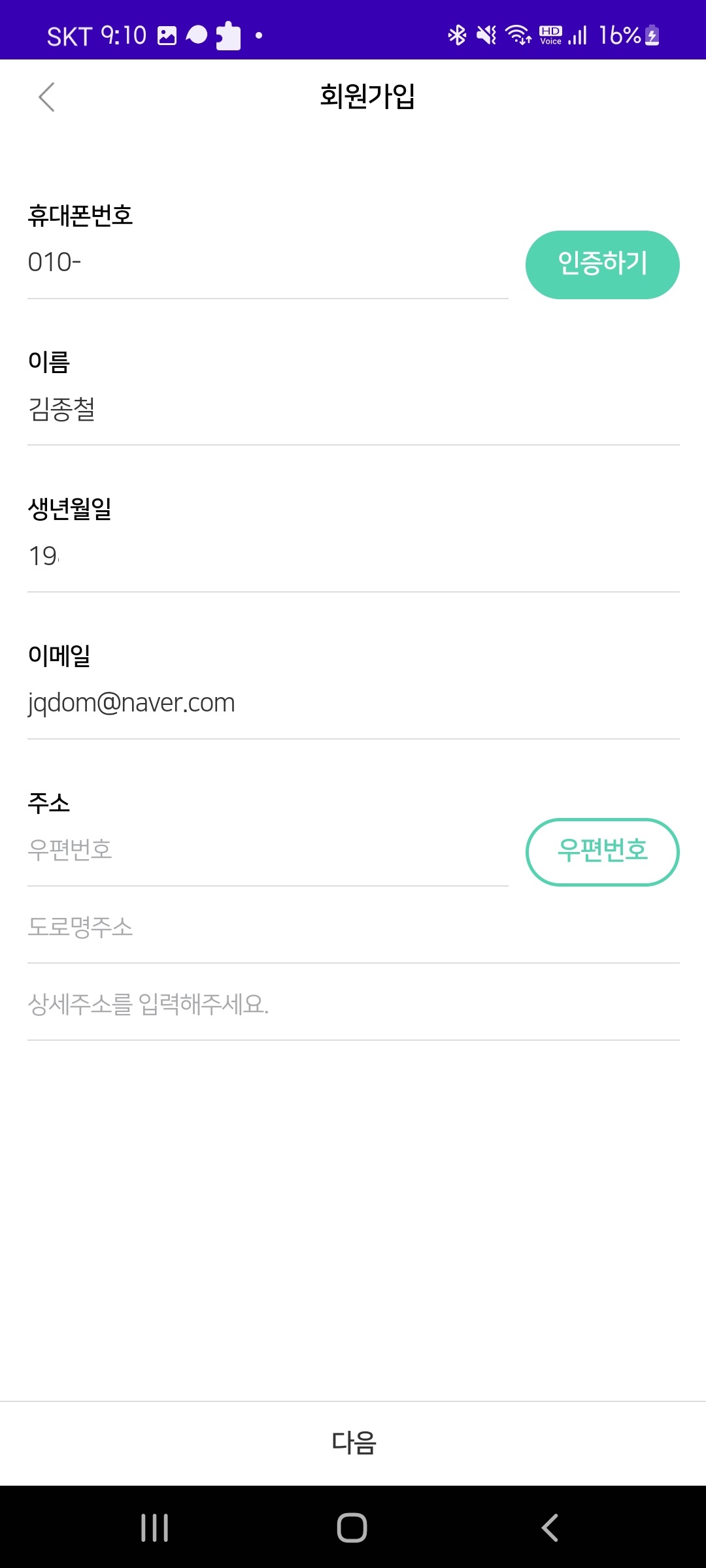Screen dimensions: 706x1568
Task: Tap the battery charging icon
Action: point(652,35)
